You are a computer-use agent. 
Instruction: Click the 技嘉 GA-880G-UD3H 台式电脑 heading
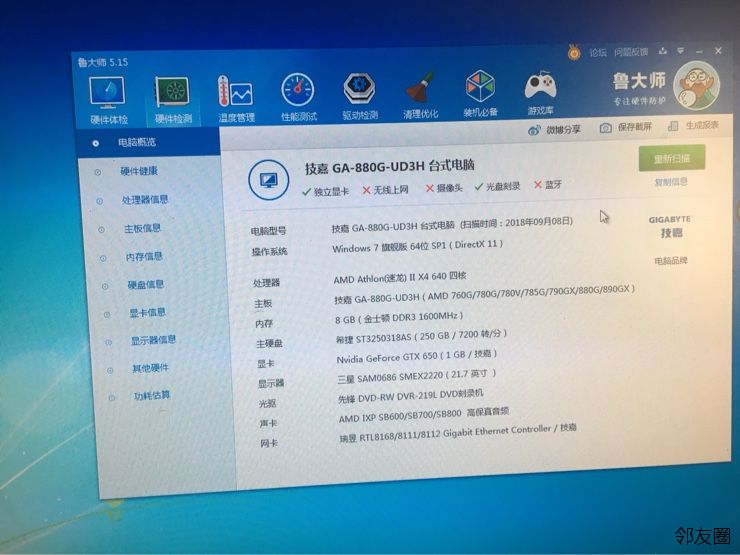pyautogui.click(x=390, y=167)
